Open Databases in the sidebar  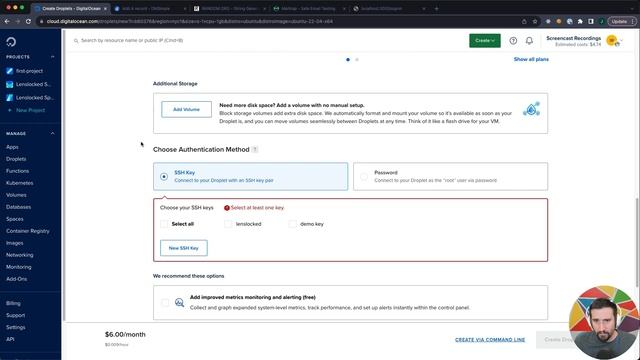click(x=18, y=207)
